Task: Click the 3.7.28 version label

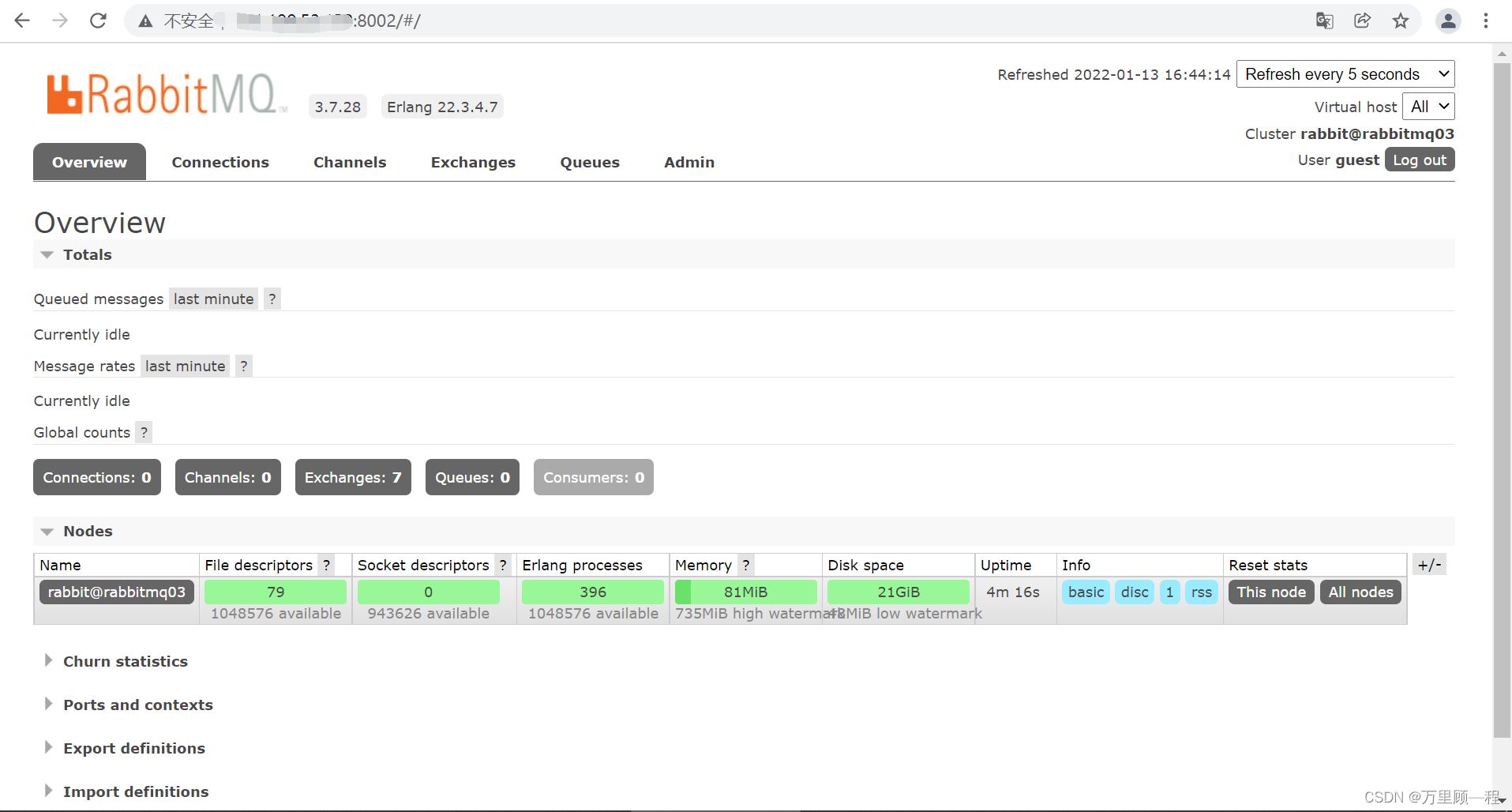Action: (x=338, y=107)
